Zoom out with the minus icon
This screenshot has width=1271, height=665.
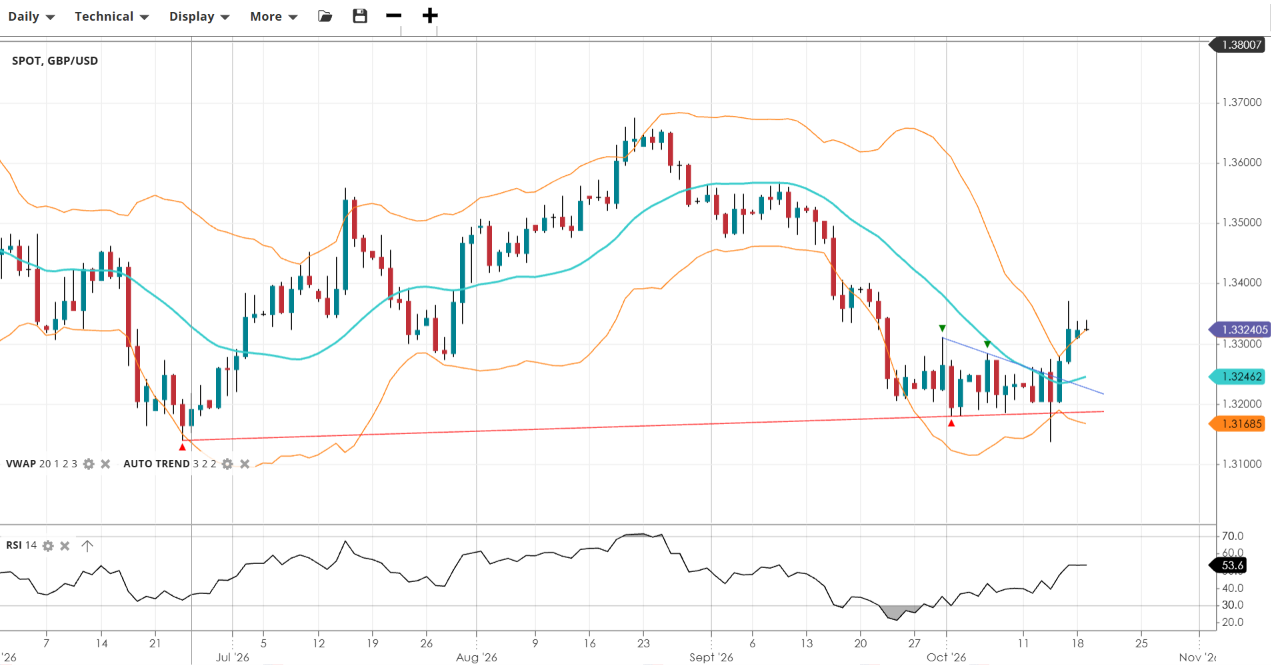click(x=394, y=16)
